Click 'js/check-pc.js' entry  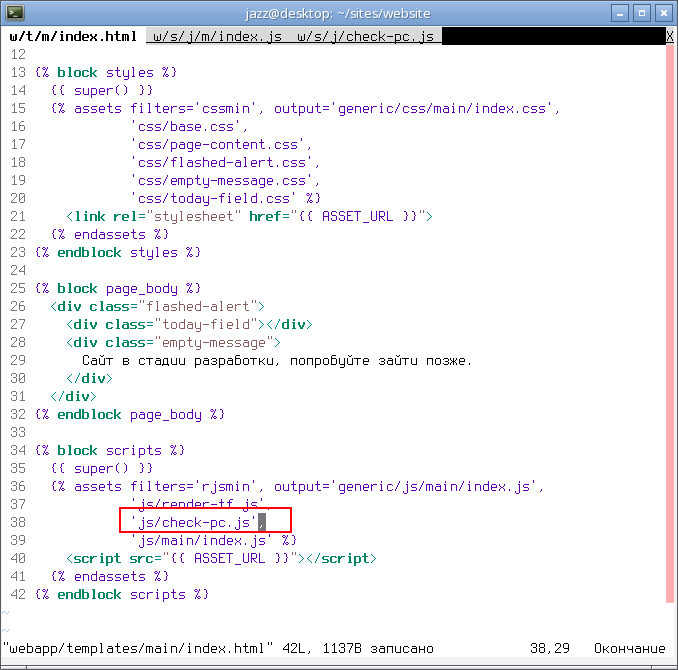point(193,523)
